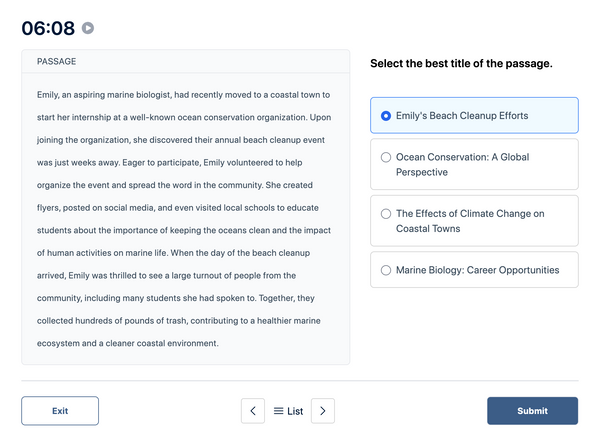
Task: Choose the 'Ocean Conservation: A Global Perspective' radio
Action: (x=386, y=157)
